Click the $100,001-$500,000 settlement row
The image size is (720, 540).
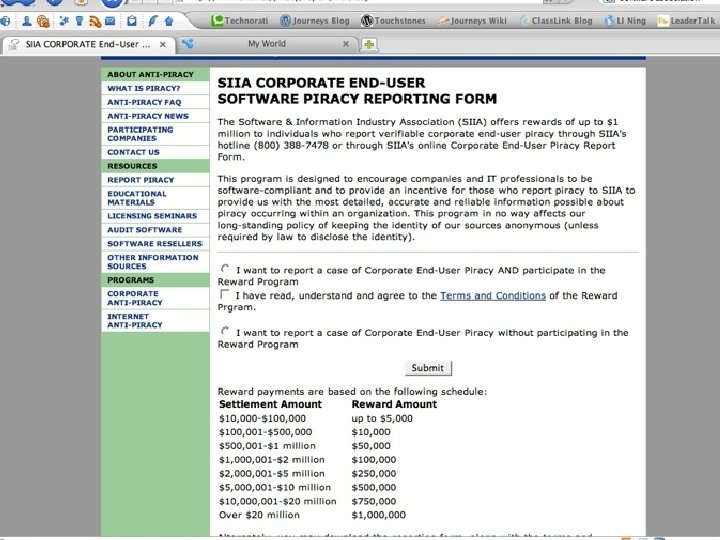point(265,432)
